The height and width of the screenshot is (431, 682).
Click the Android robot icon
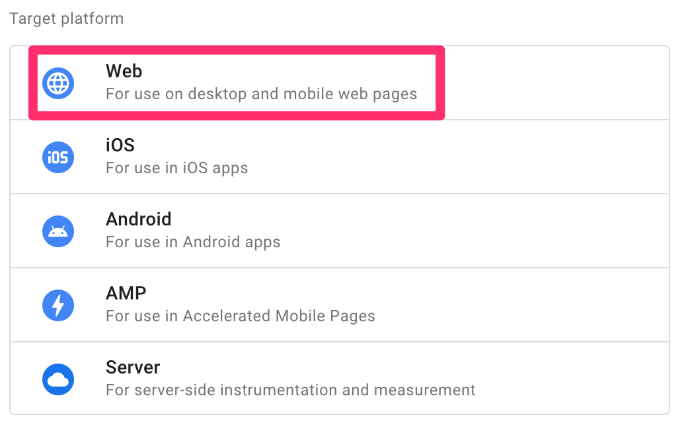point(58,231)
